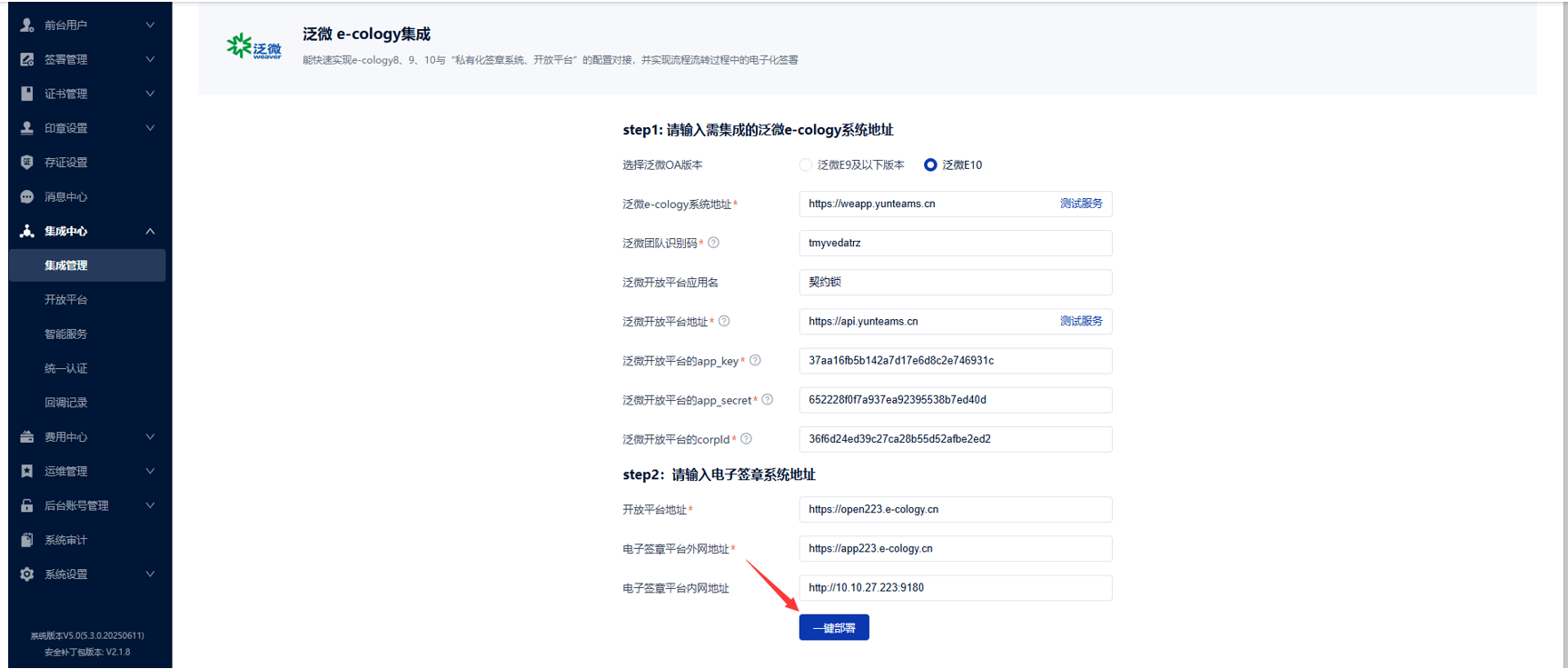The height and width of the screenshot is (669, 1568).
Task: Click the 消息中心 chat bubble icon
Action: [x=27, y=197]
